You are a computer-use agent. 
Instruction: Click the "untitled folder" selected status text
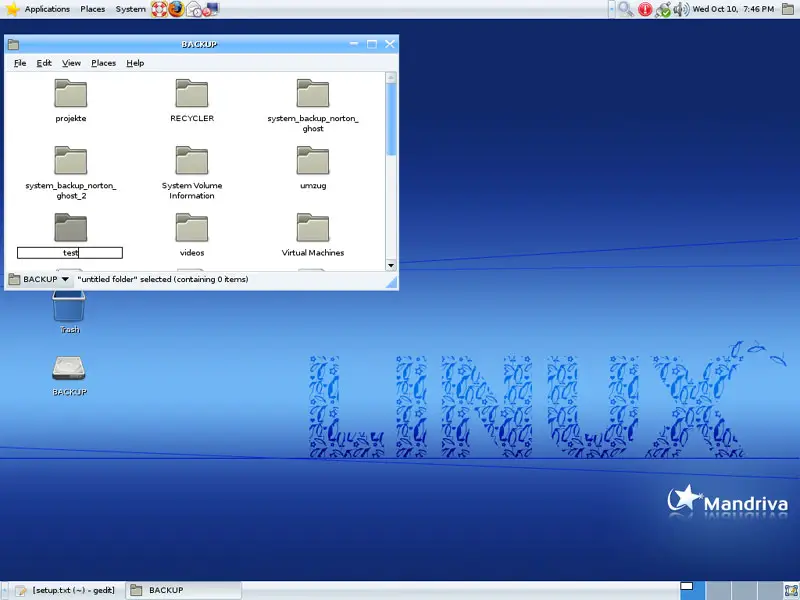(163, 280)
